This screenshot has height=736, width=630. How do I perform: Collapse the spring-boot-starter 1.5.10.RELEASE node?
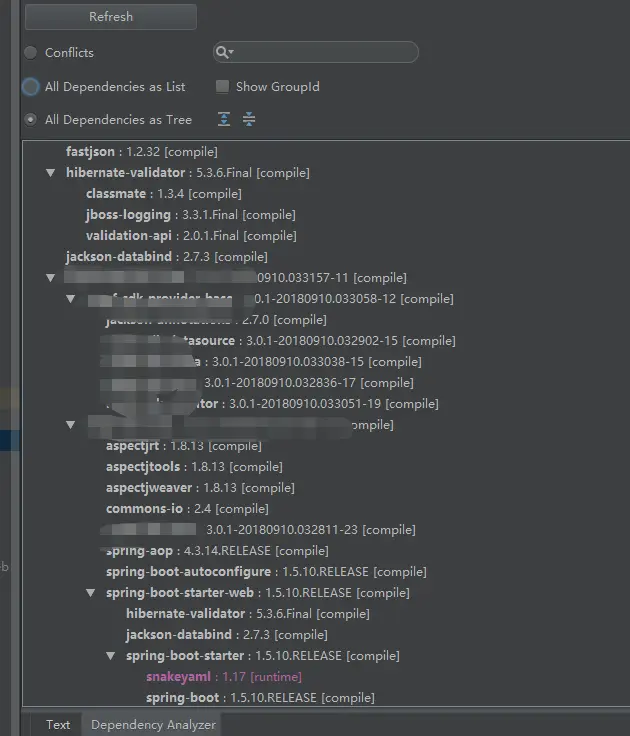[x=110, y=656]
